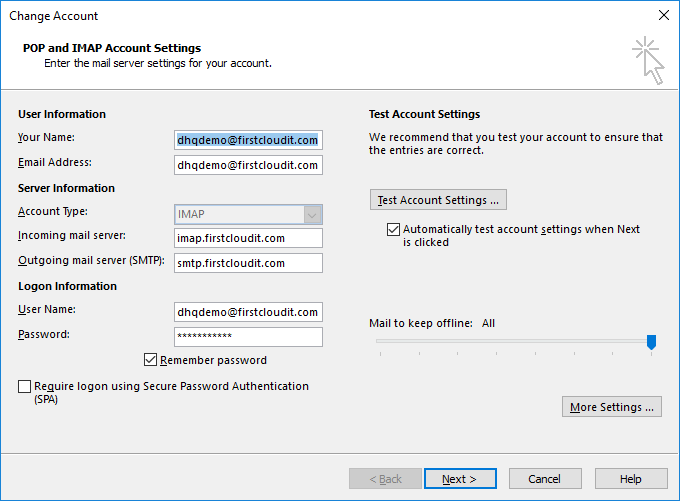Toggle automatically test account settings checkbox
Viewport: 680px width, 501px height.
pyautogui.click(x=393, y=229)
